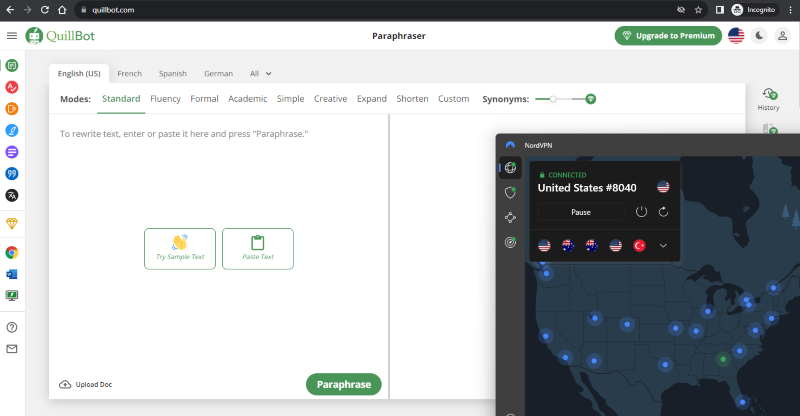Click the NordVPN reconnect refresh icon
Viewport: 800px width, 416px height.
pos(663,212)
